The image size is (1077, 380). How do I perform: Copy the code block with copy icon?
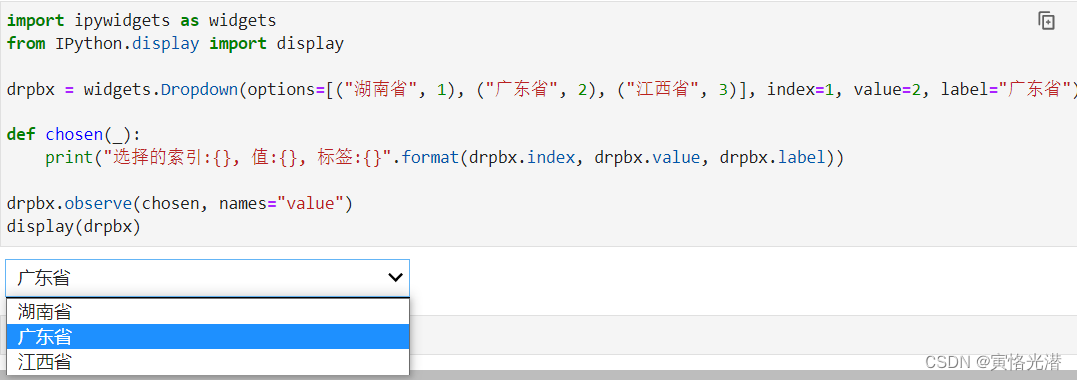1046,21
